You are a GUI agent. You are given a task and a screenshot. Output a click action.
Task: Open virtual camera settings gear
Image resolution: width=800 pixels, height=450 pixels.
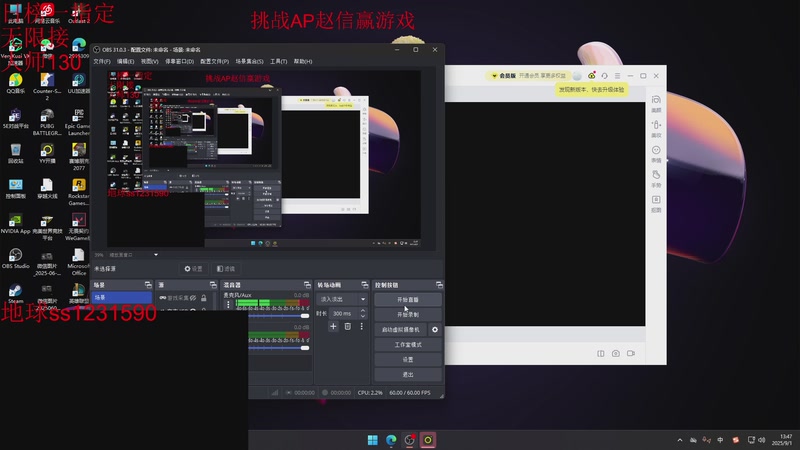[x=435, y=330]
